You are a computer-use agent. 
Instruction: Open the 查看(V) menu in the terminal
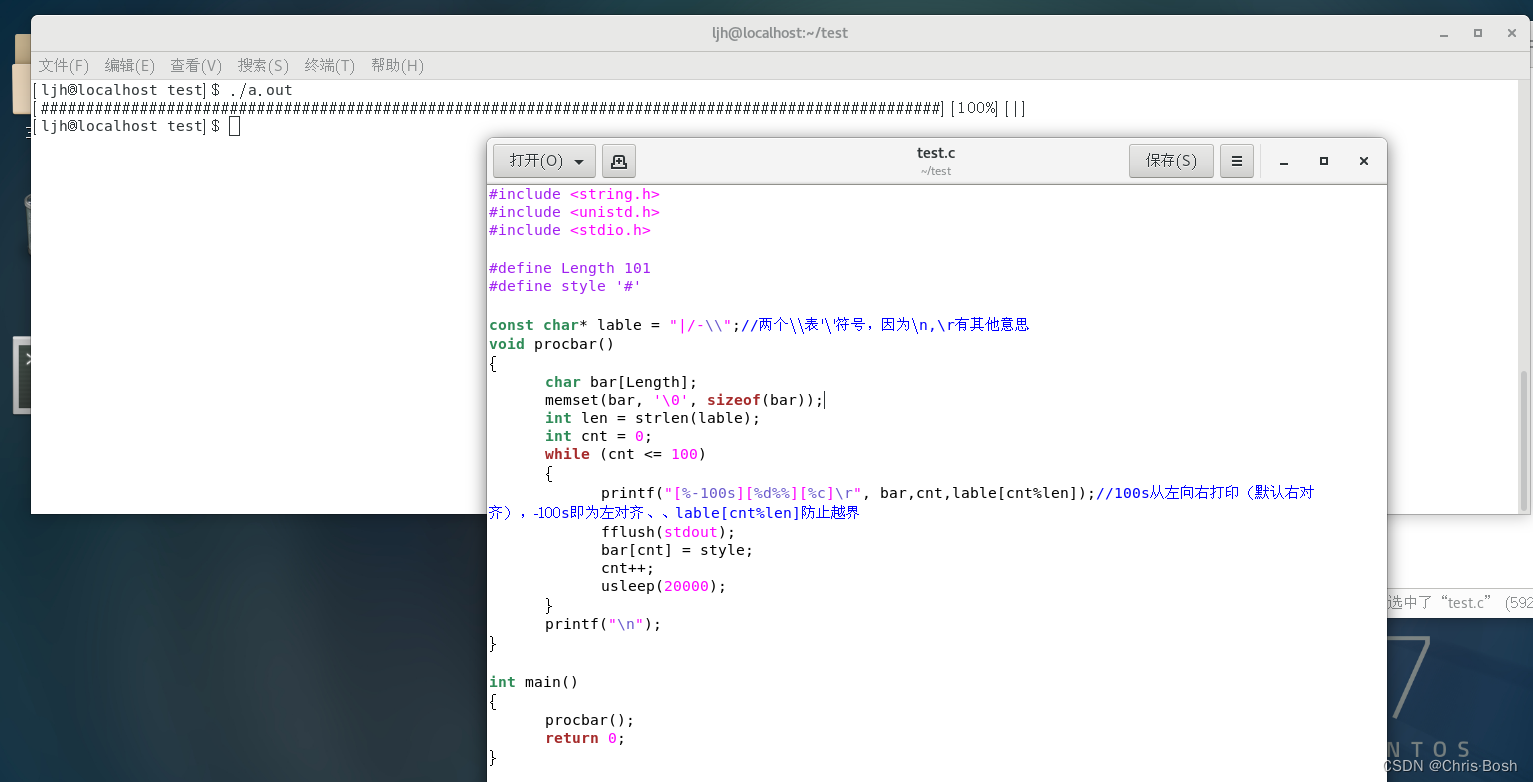pos(194,65)
